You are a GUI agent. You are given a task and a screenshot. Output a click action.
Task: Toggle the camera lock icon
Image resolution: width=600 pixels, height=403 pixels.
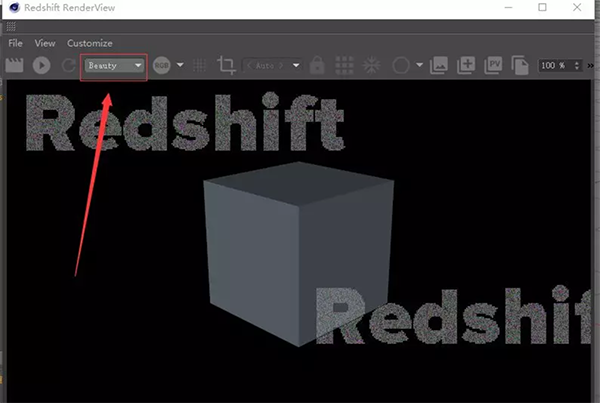tap(317, 65)
